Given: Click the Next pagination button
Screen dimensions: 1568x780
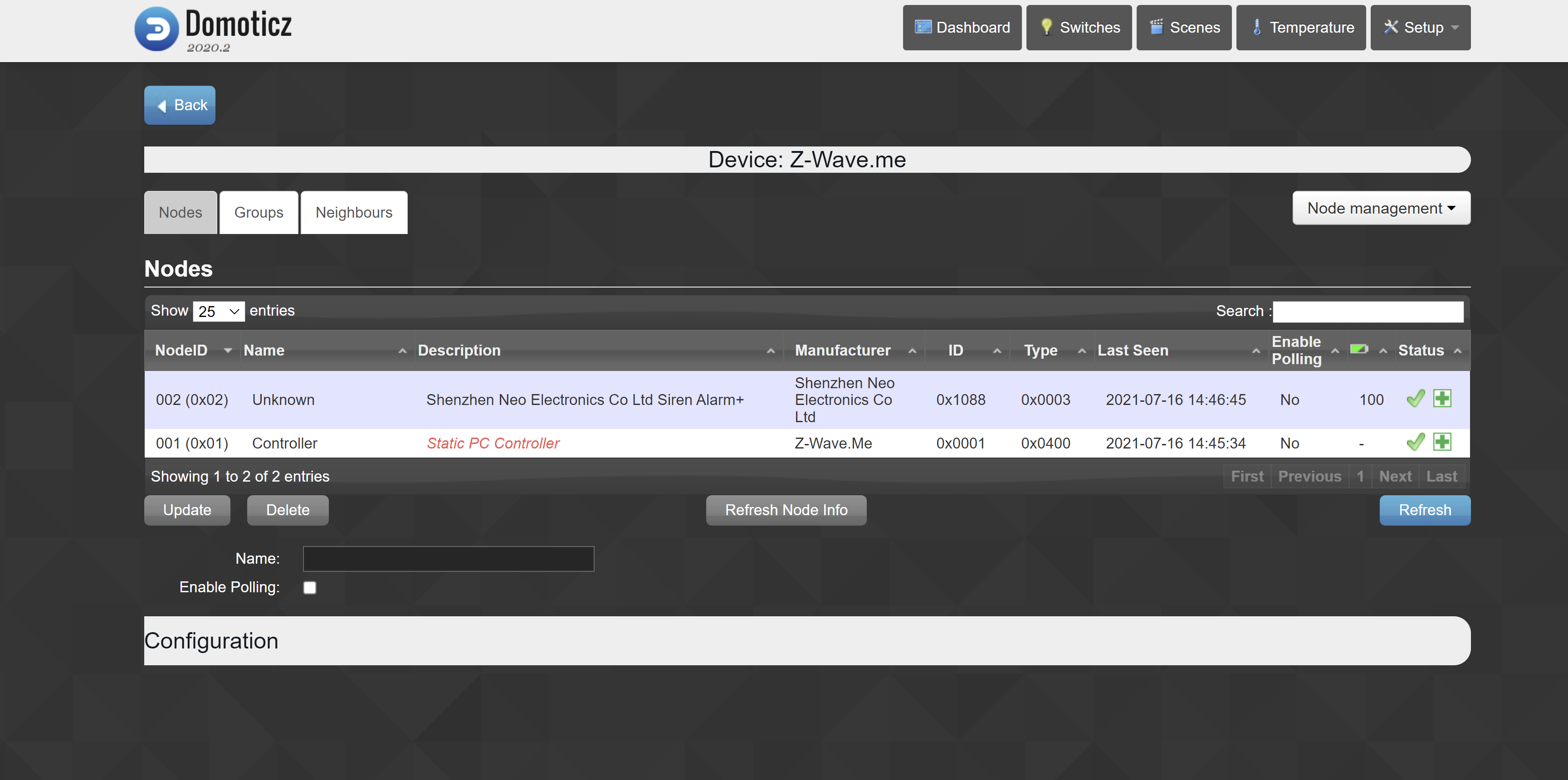Looking at the screenshot, I should pos(1395,477).
